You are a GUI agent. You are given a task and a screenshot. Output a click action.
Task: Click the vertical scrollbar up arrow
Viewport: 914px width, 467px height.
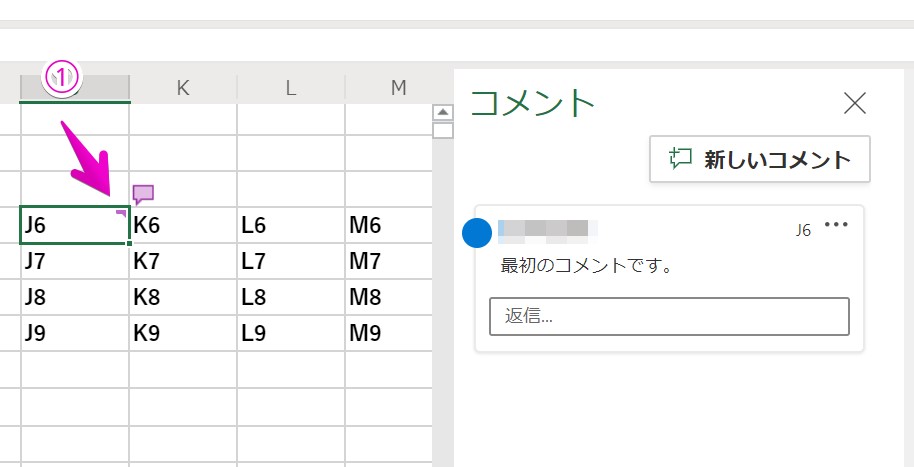pos(442,112)
